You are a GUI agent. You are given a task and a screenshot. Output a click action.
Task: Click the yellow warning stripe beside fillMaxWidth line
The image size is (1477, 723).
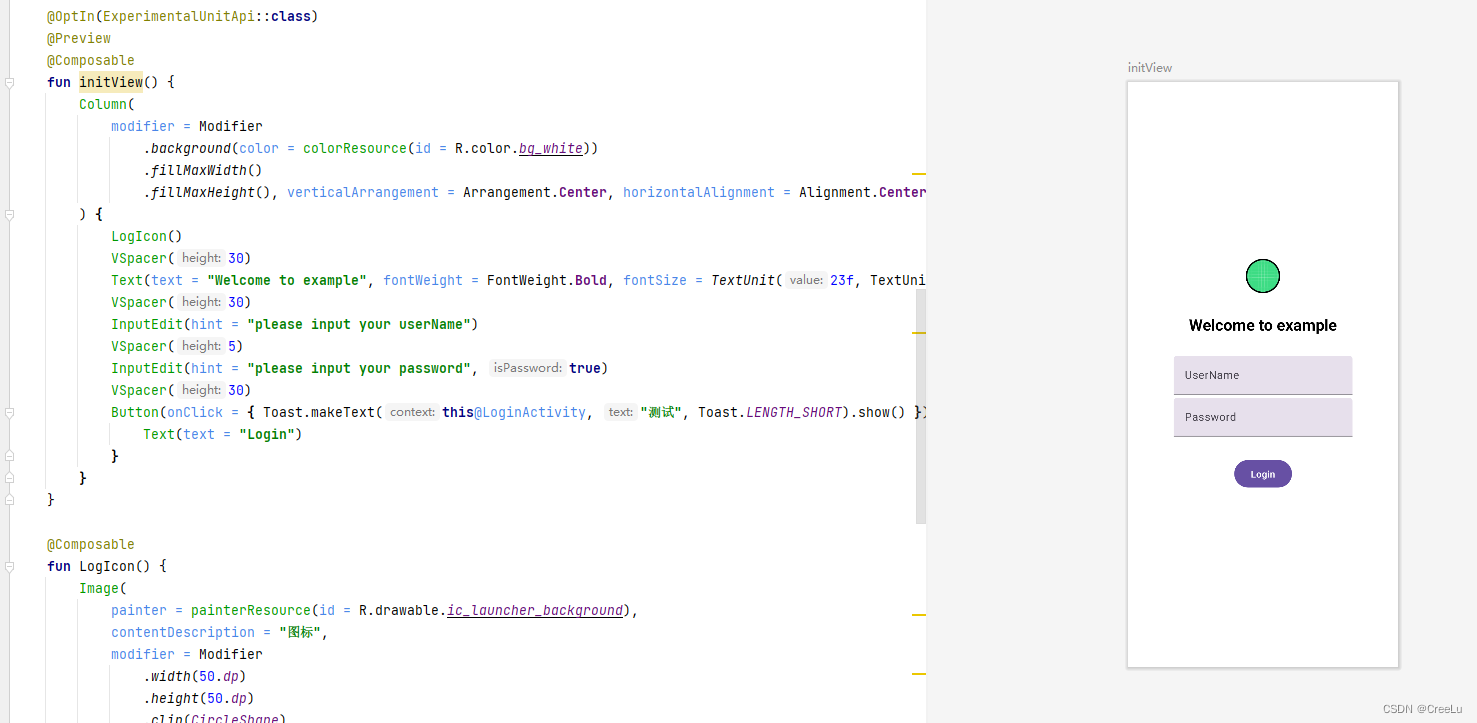919,174
